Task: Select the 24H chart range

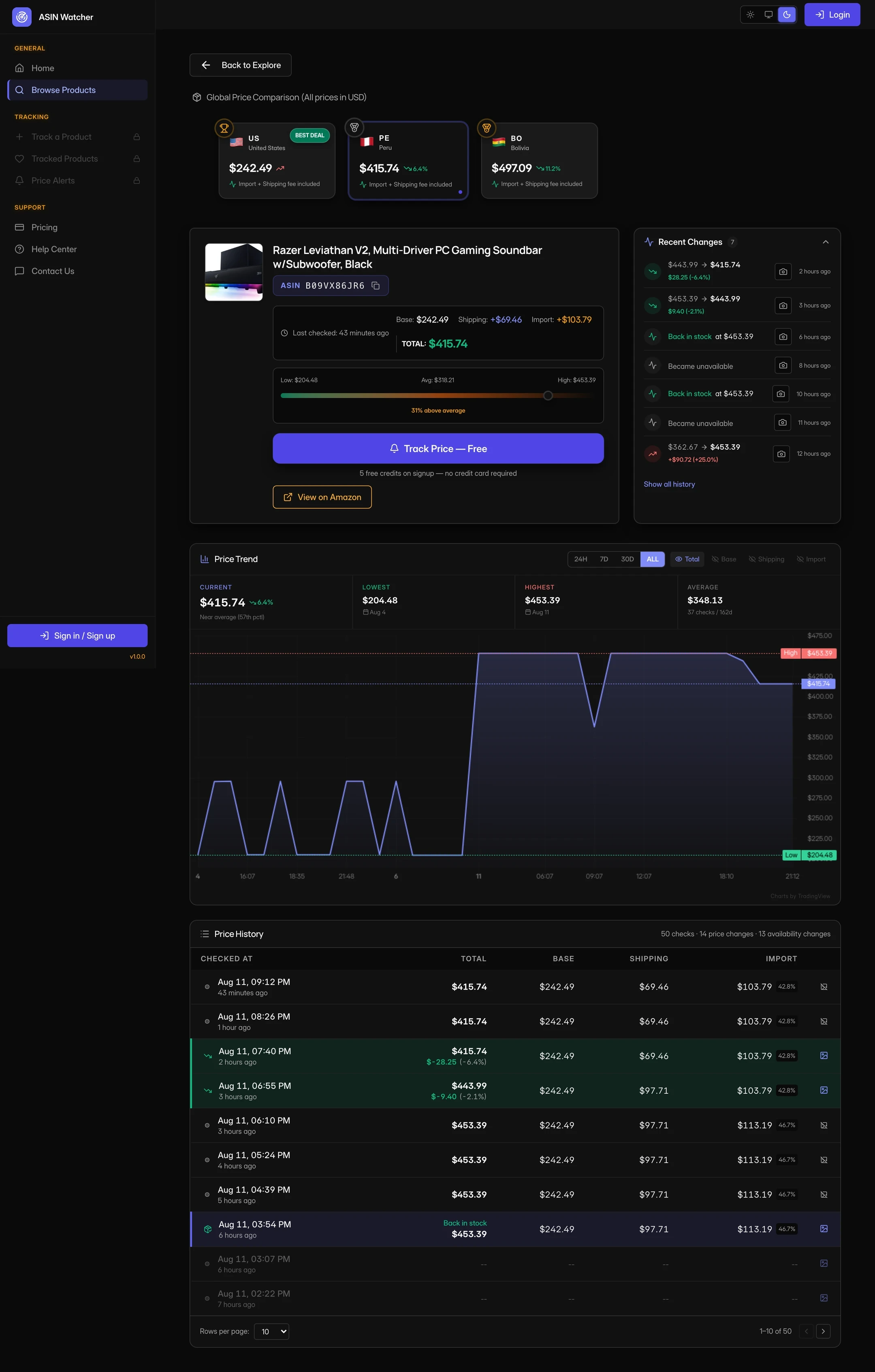Action: (580, 559)
